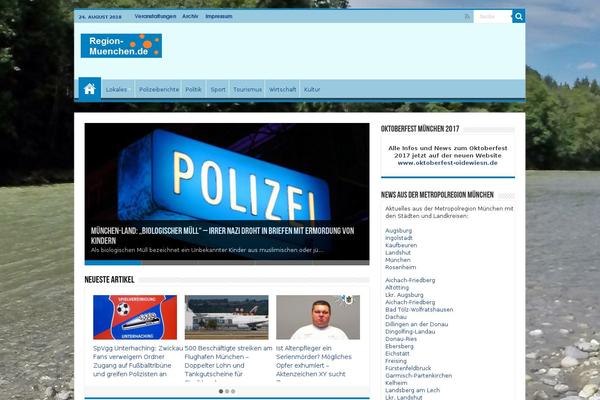Open Augsburg region link
This screenshot has width=600, height=400.
tap(398, 230)
